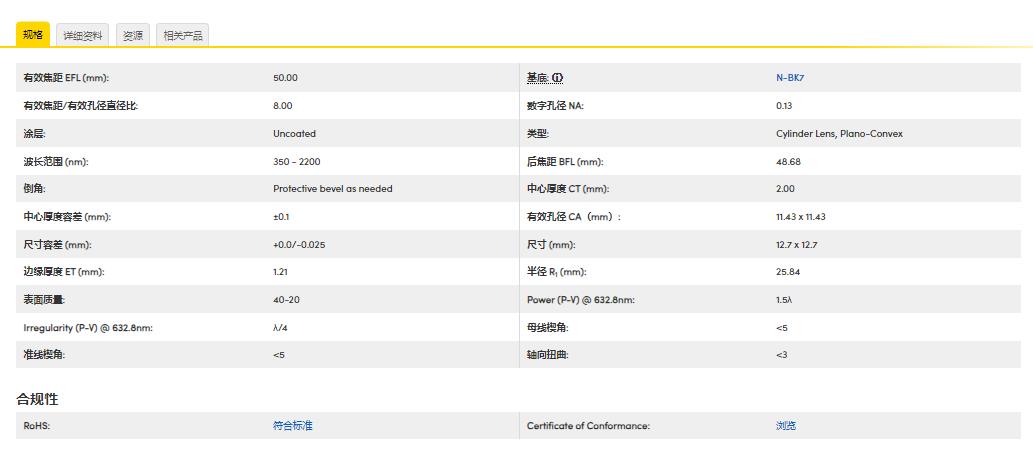Image resolution: width=1033 pixels, height=468 pixels.
Task: Click the 后焦距 BFL (mm) label
Action: coord(565,161)
